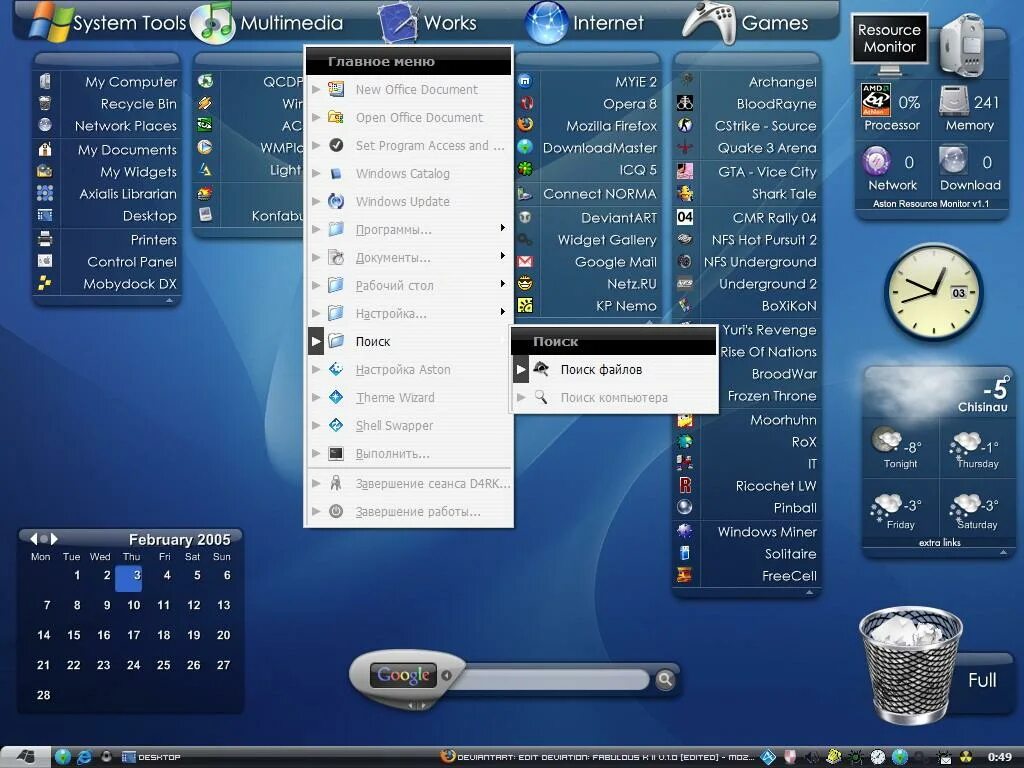Image resolution: width=1024 pixels, height=768 pixels.
Task: Click the Windows Update icon in main menu
Action: click(336, 201)
